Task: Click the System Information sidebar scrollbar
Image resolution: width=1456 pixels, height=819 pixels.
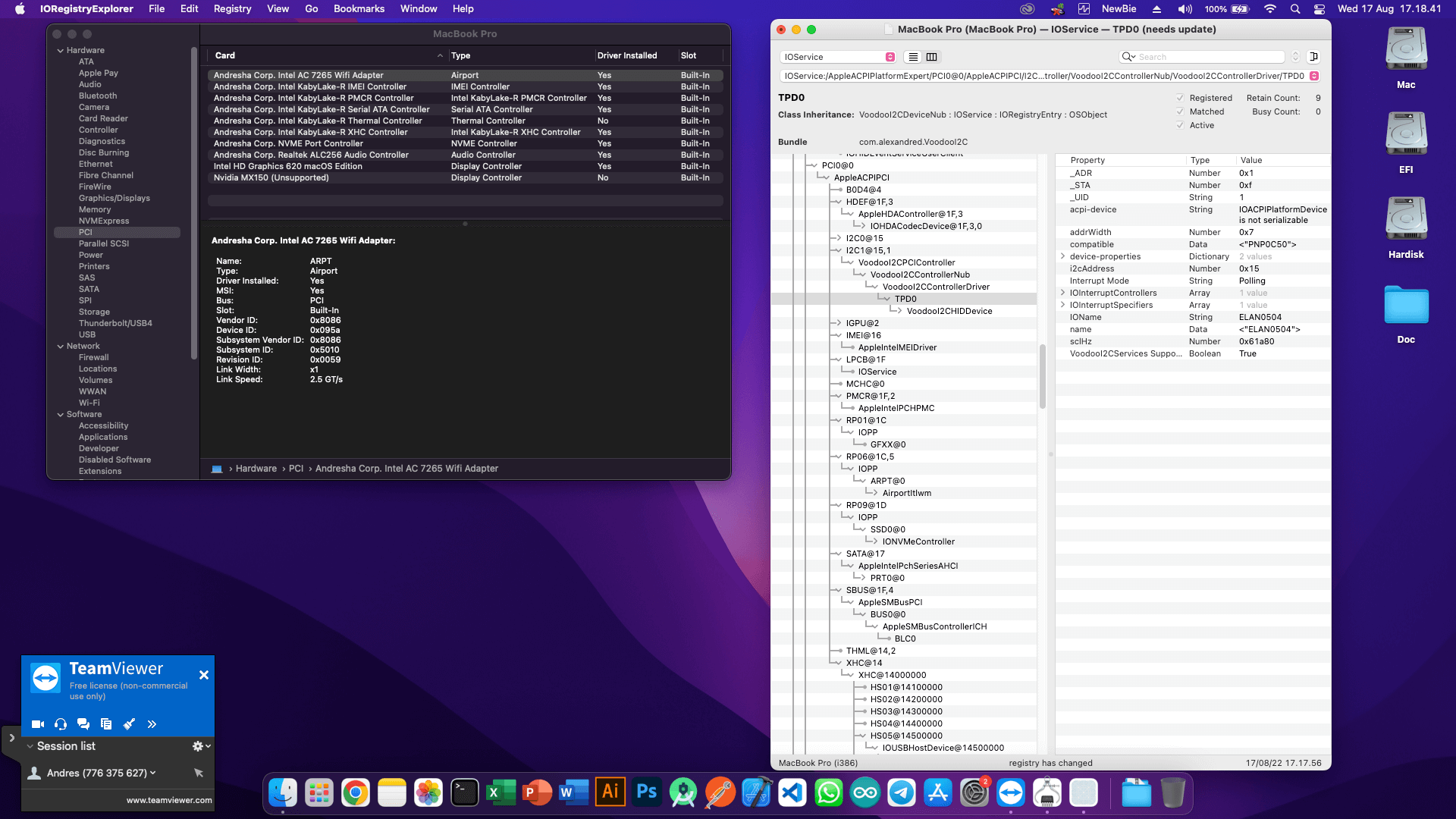Action: pyautogui.click(x=194, y=203)
